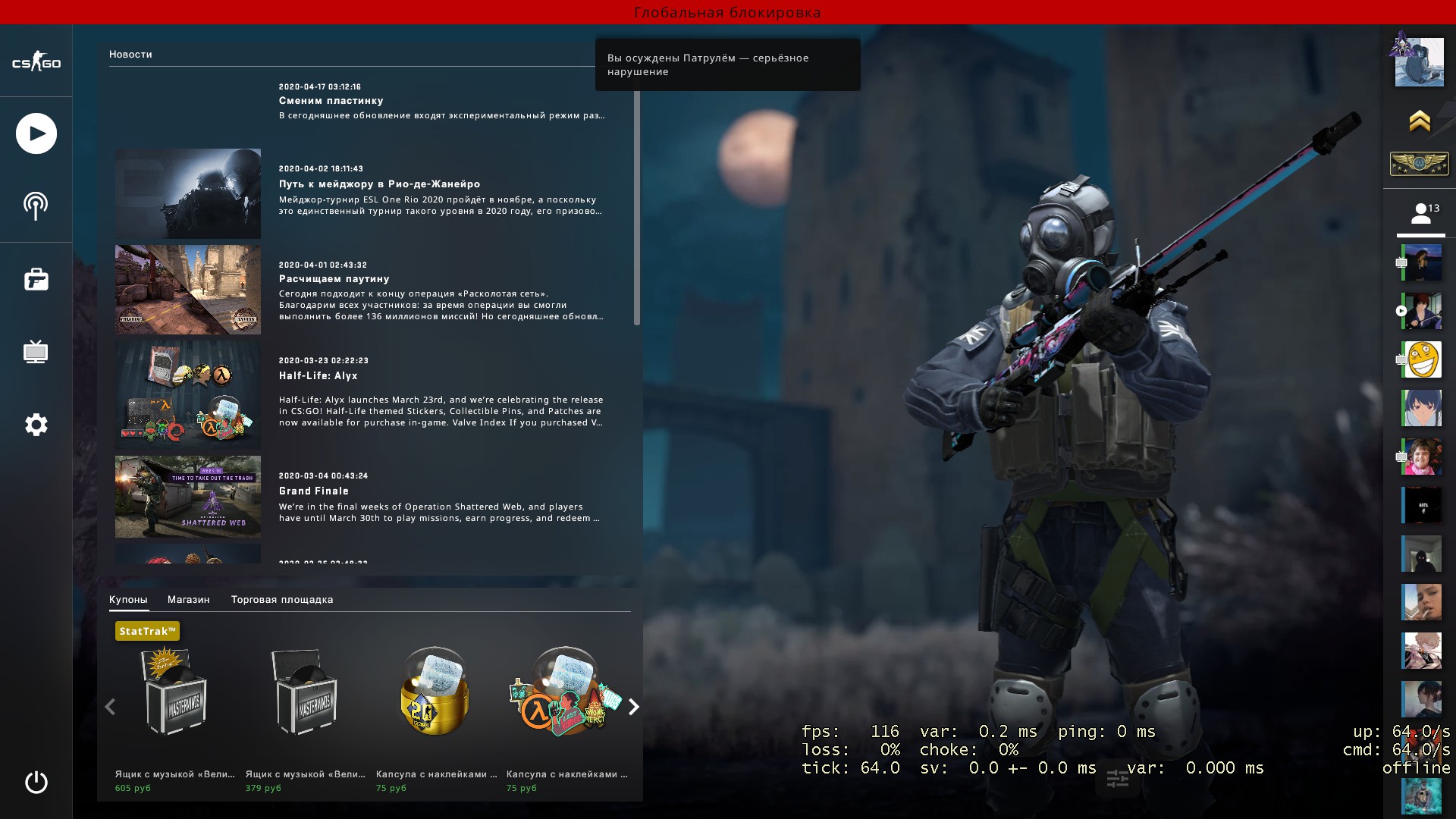Click the StatTrak music kit box for 605 руб

tap(174, 692)
